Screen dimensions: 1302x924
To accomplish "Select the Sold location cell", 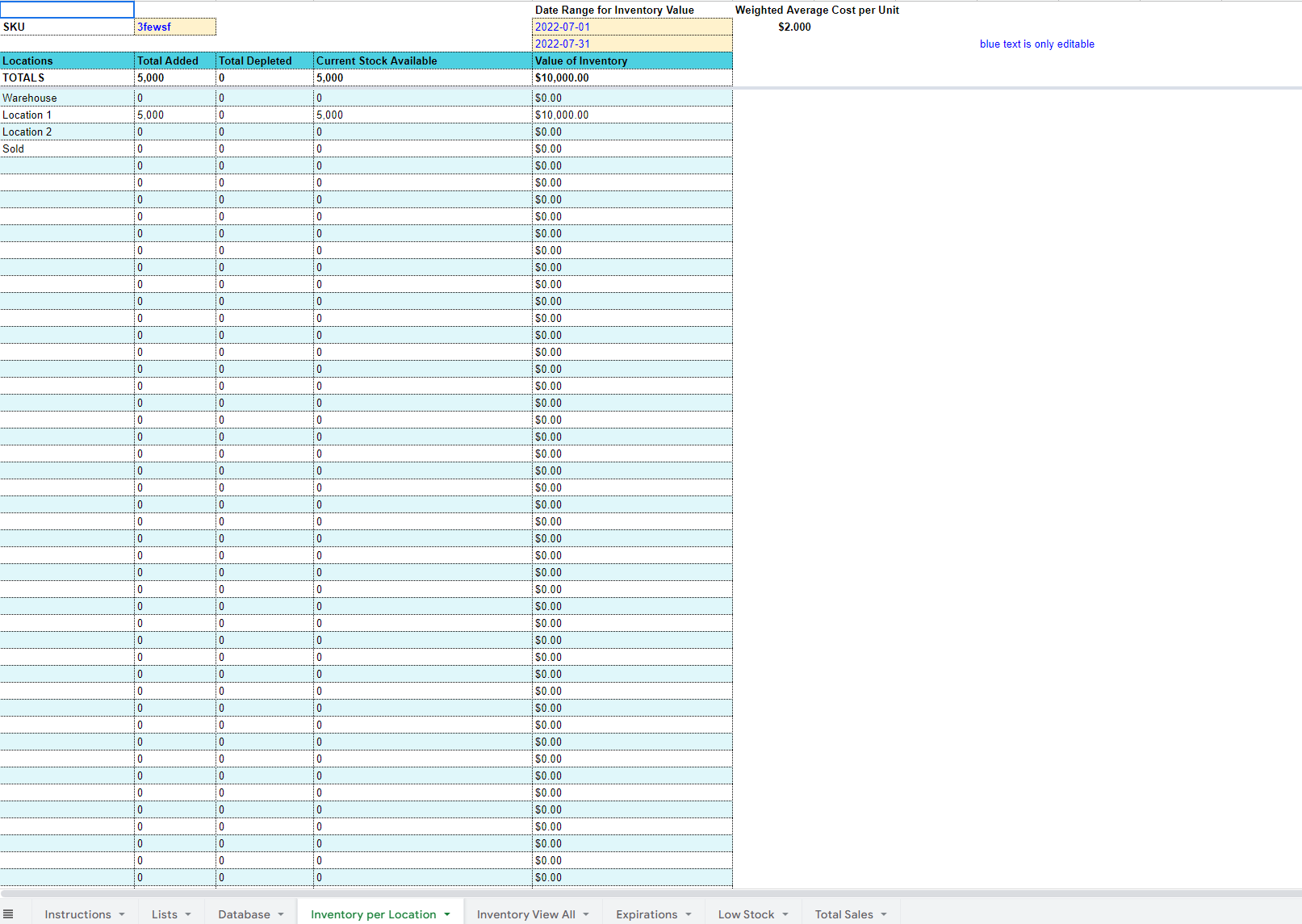I will [67, 148].
